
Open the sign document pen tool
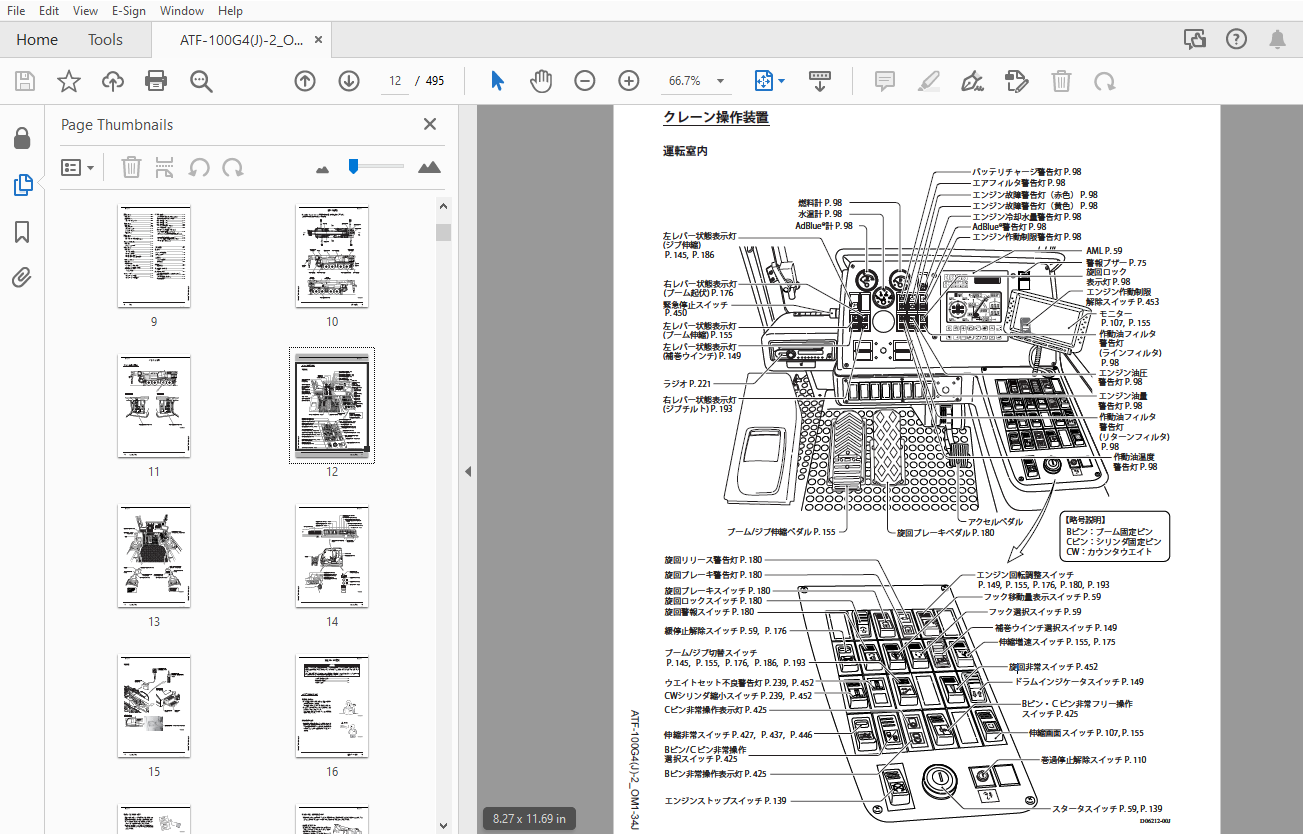972,81
